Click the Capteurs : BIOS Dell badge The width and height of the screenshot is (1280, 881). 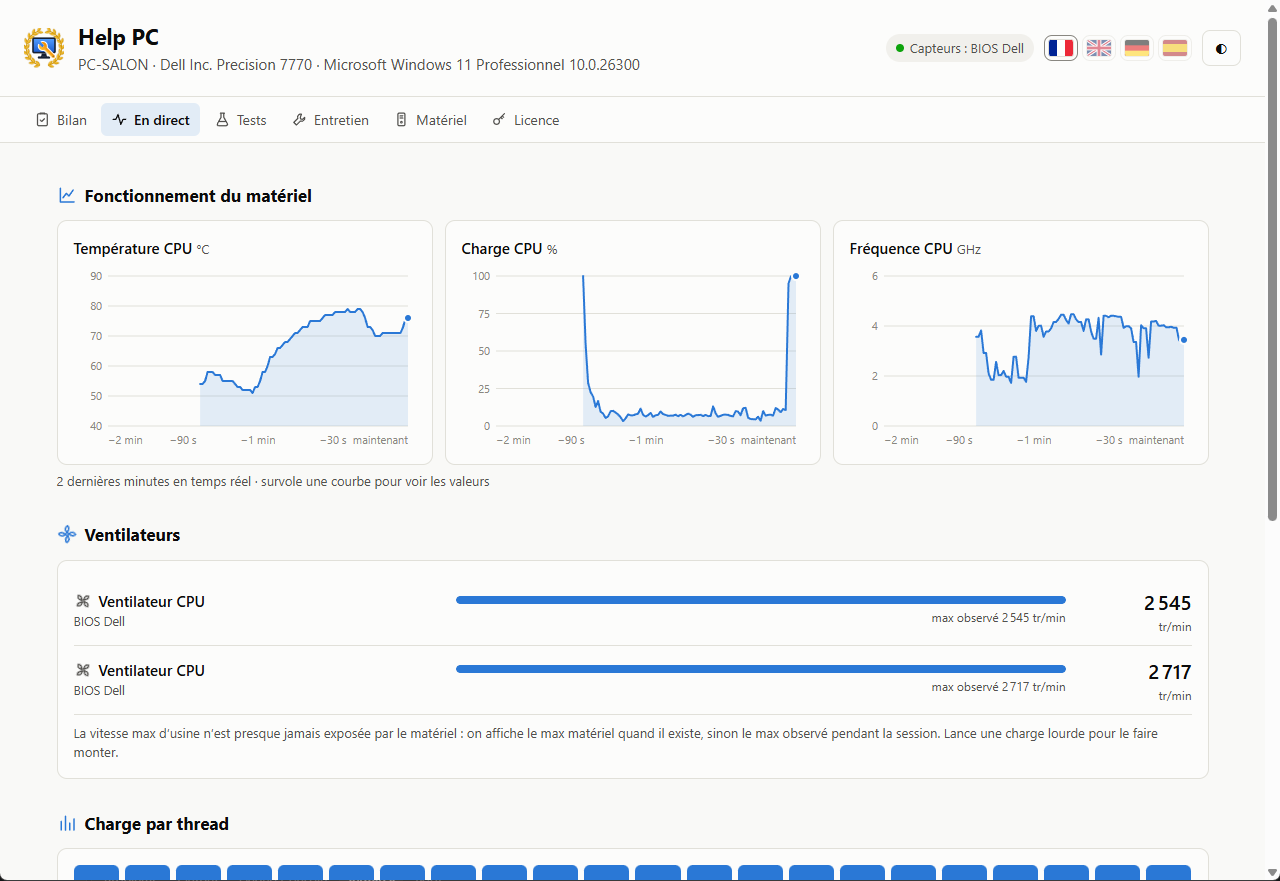pos(960,48)
